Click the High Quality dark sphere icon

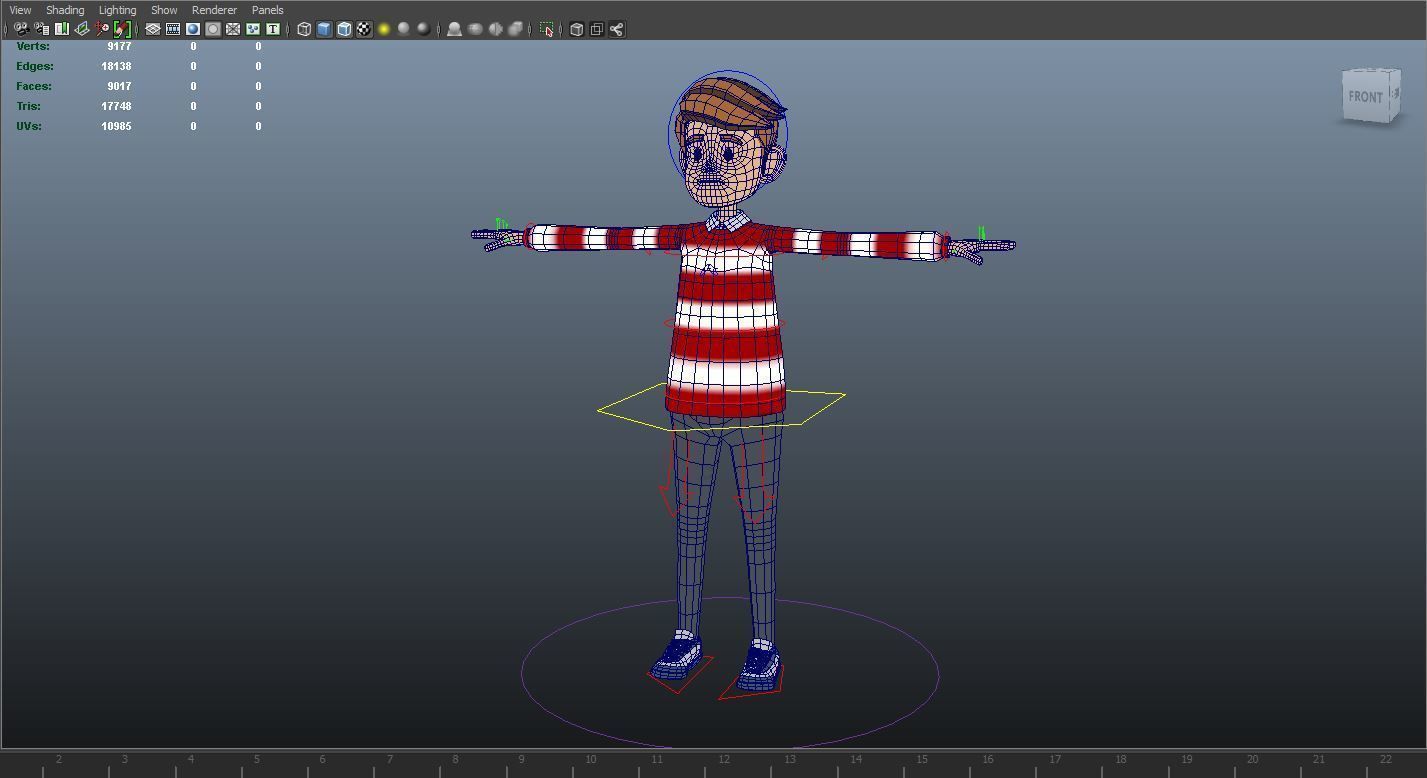pyautogui.click(x=424, y=29)
